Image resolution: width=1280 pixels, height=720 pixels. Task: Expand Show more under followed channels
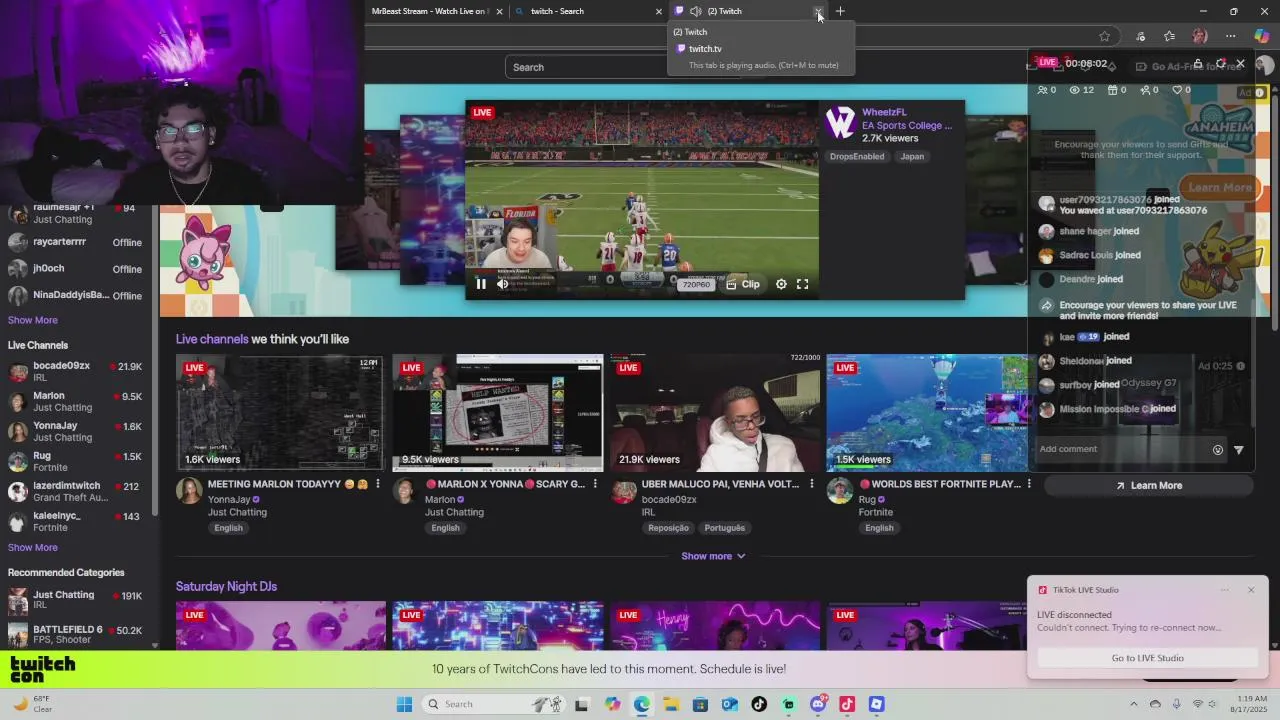pyautogui.click(x=33, y=320)
